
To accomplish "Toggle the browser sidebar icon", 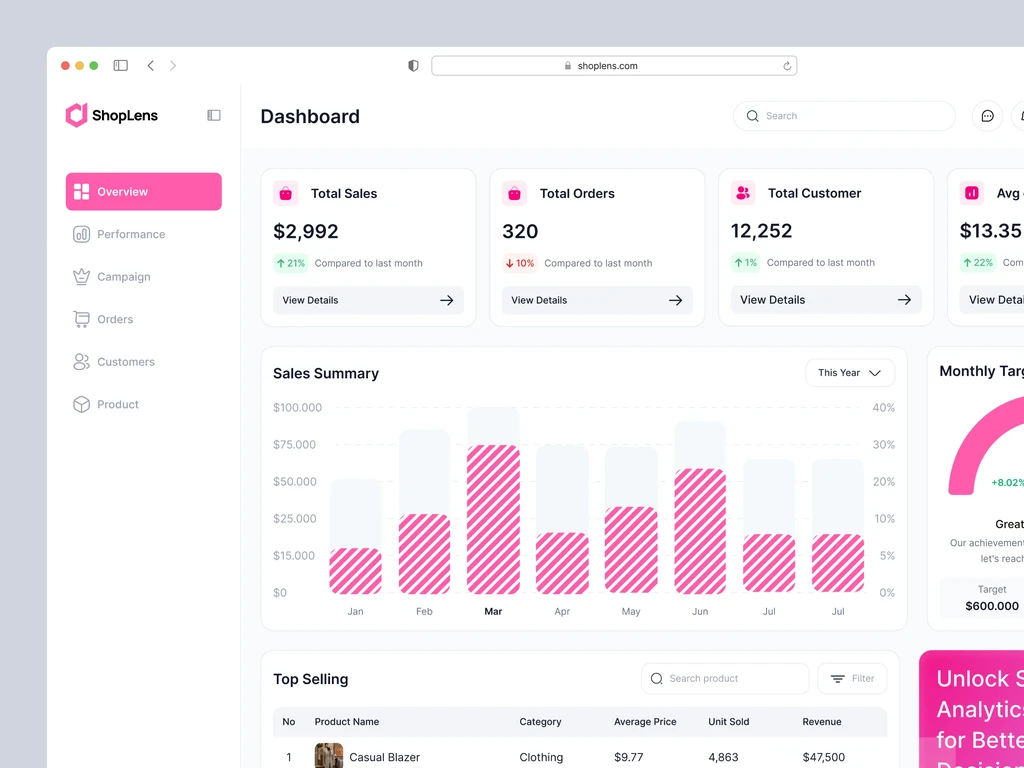I will [x=121, y=65].
